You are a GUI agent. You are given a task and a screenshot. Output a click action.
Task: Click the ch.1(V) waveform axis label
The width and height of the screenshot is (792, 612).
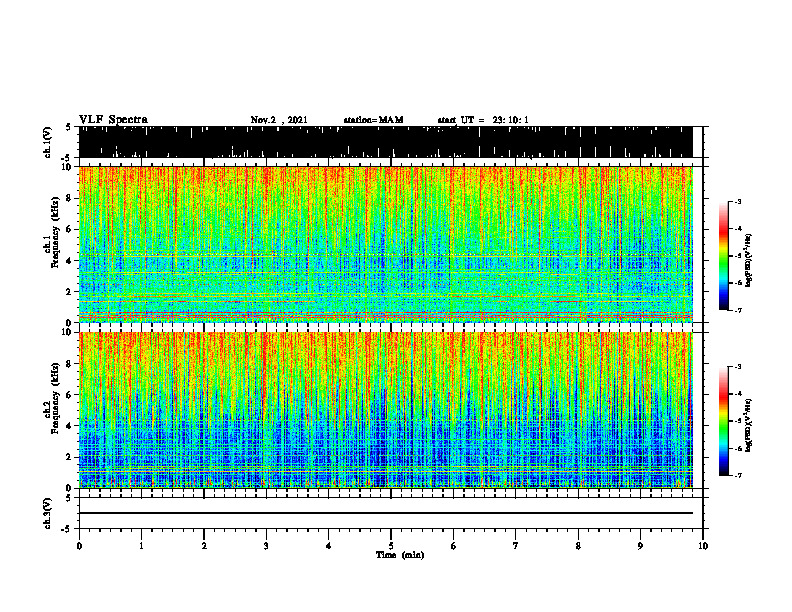(x=48, y=142)
